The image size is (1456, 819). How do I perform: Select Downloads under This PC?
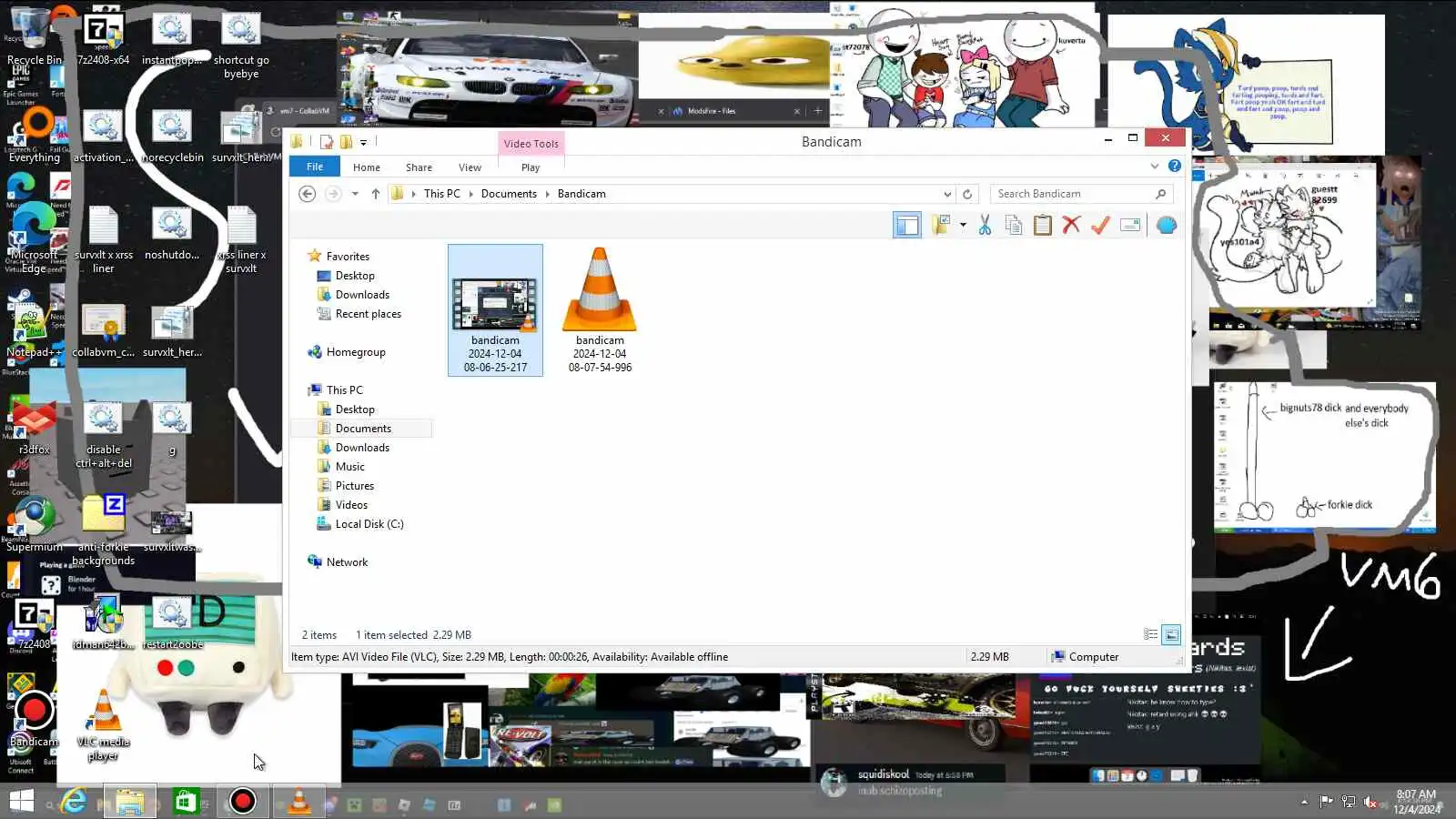(362, 448)
